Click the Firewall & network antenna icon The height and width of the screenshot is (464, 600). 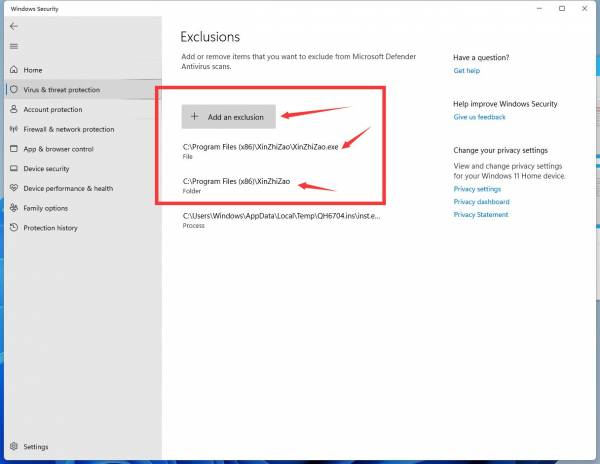pyautogui.click(x=14, y=129)
